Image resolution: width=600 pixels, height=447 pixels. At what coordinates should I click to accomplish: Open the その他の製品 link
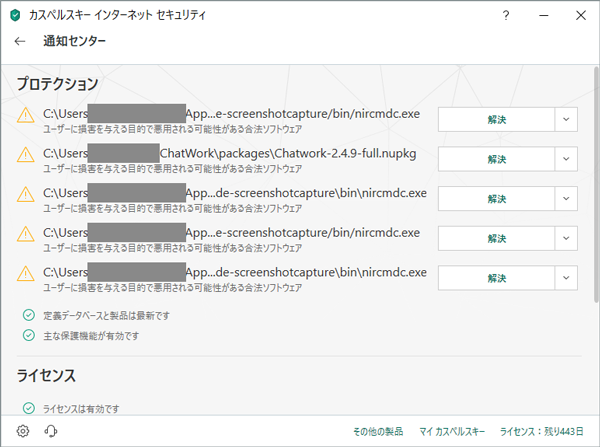pos(378,431)
